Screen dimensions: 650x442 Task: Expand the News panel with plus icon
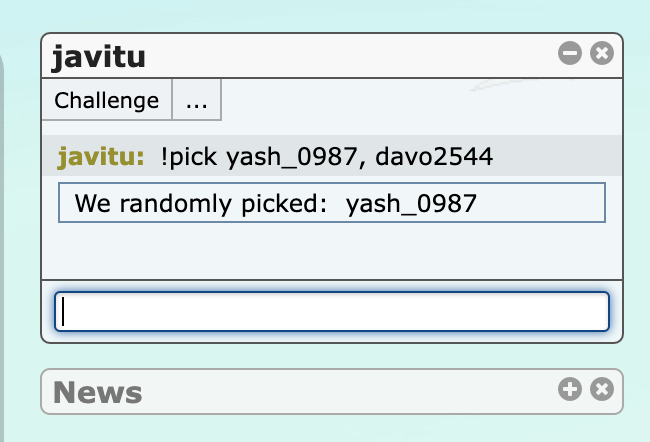click(x=570, y=389)
